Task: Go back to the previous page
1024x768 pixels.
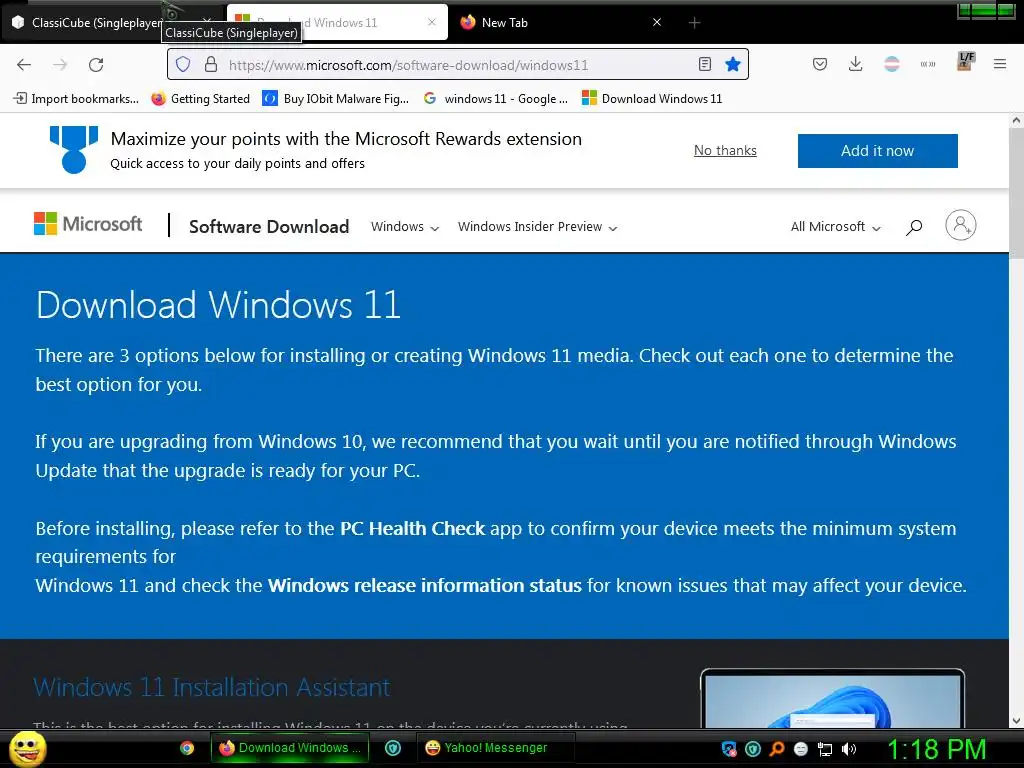Action: point(24,65)
